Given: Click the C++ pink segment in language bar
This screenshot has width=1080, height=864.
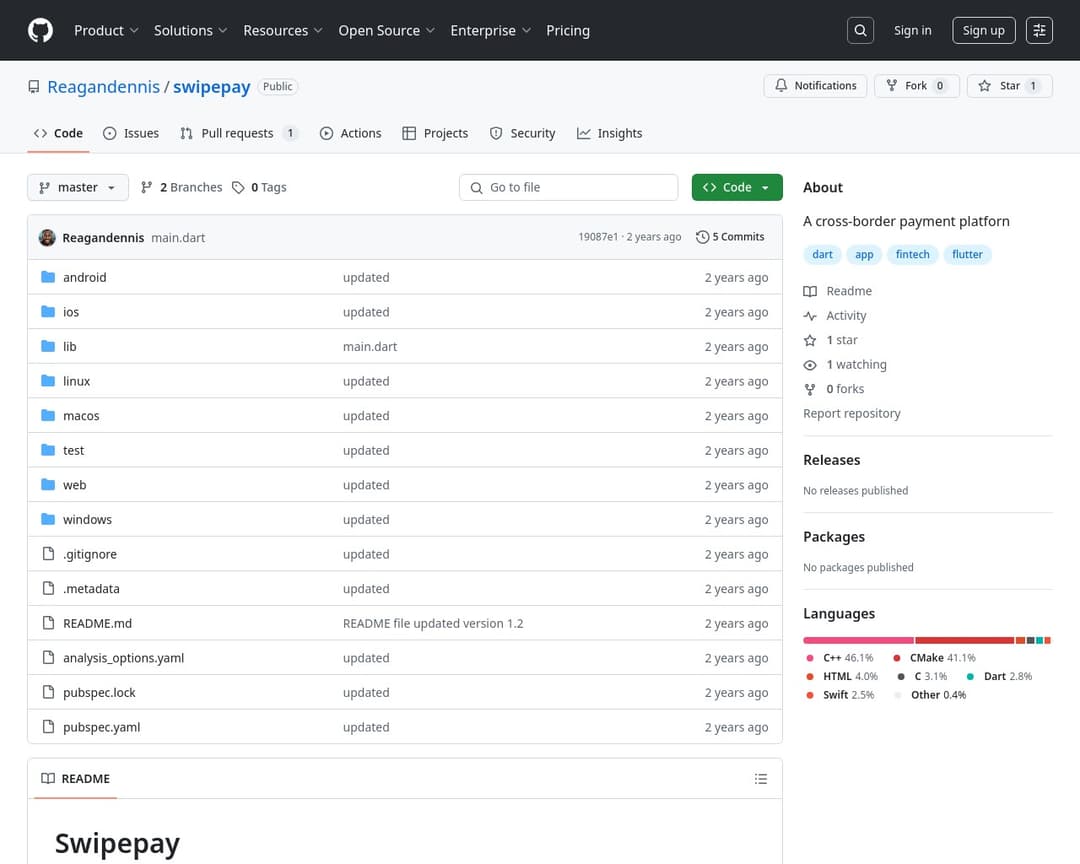Looking at the screenshot, I should 858,641.
